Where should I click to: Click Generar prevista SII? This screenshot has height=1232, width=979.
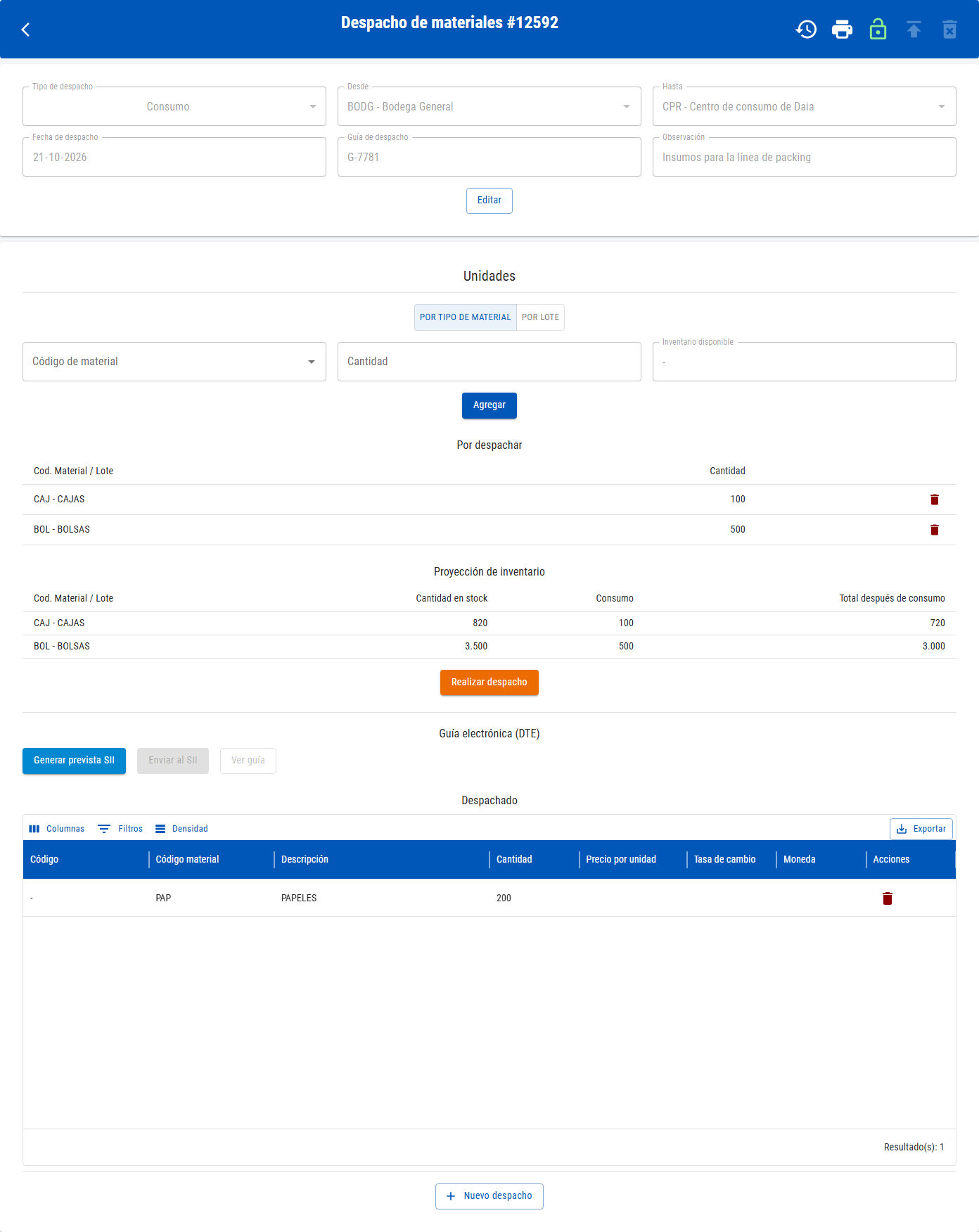74,761
